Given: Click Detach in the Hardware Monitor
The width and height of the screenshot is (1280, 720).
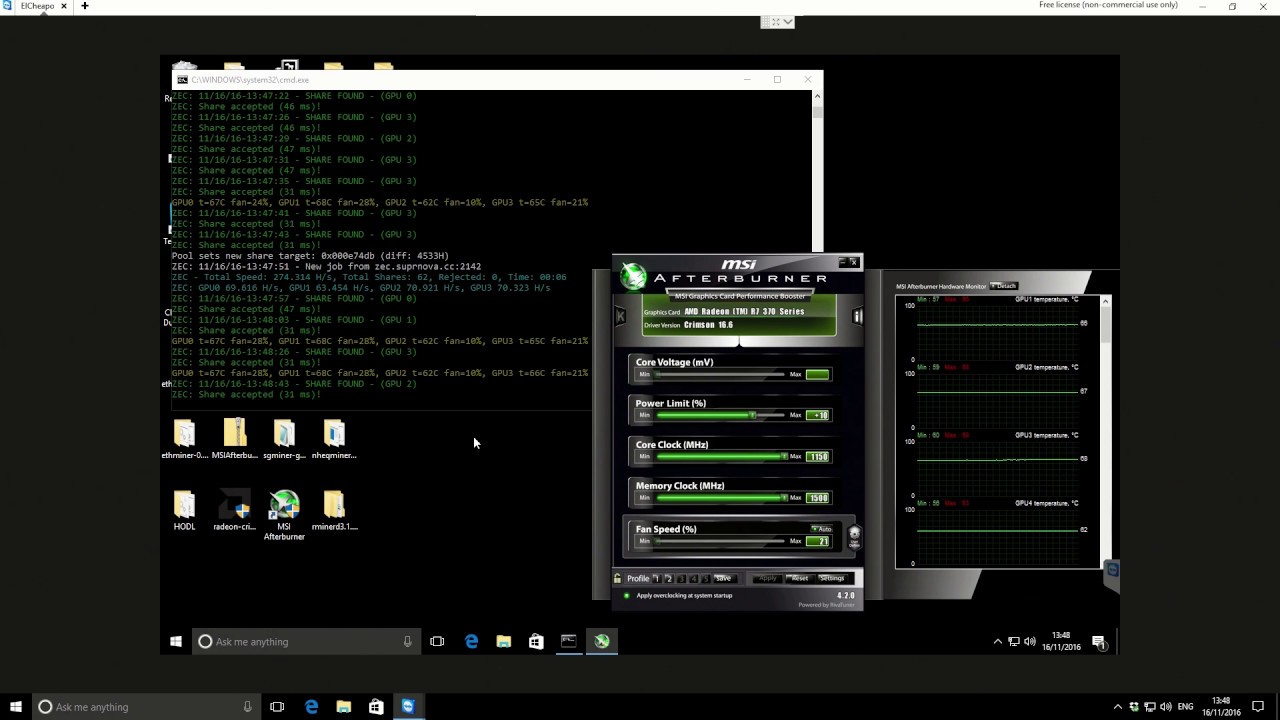Looking at the screenshot, I should (x=1004, y=286).
